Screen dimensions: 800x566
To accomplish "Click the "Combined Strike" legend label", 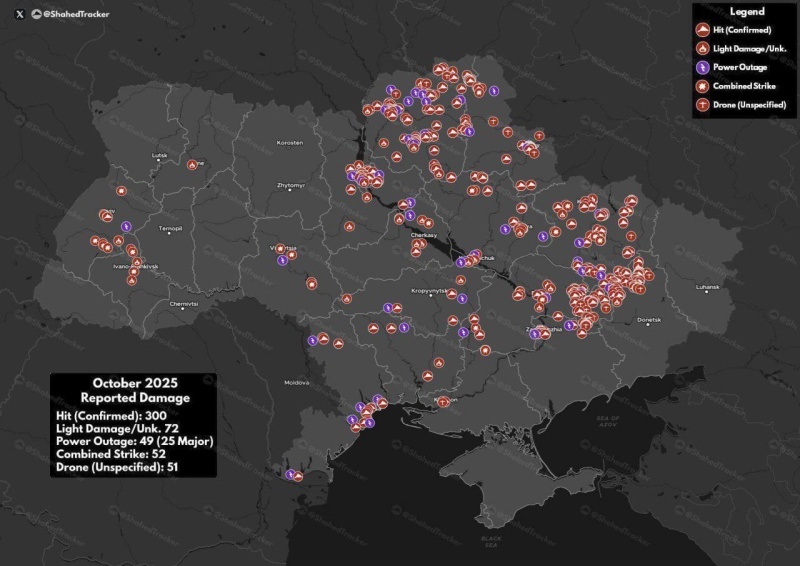I will click(x=744, y=86).
